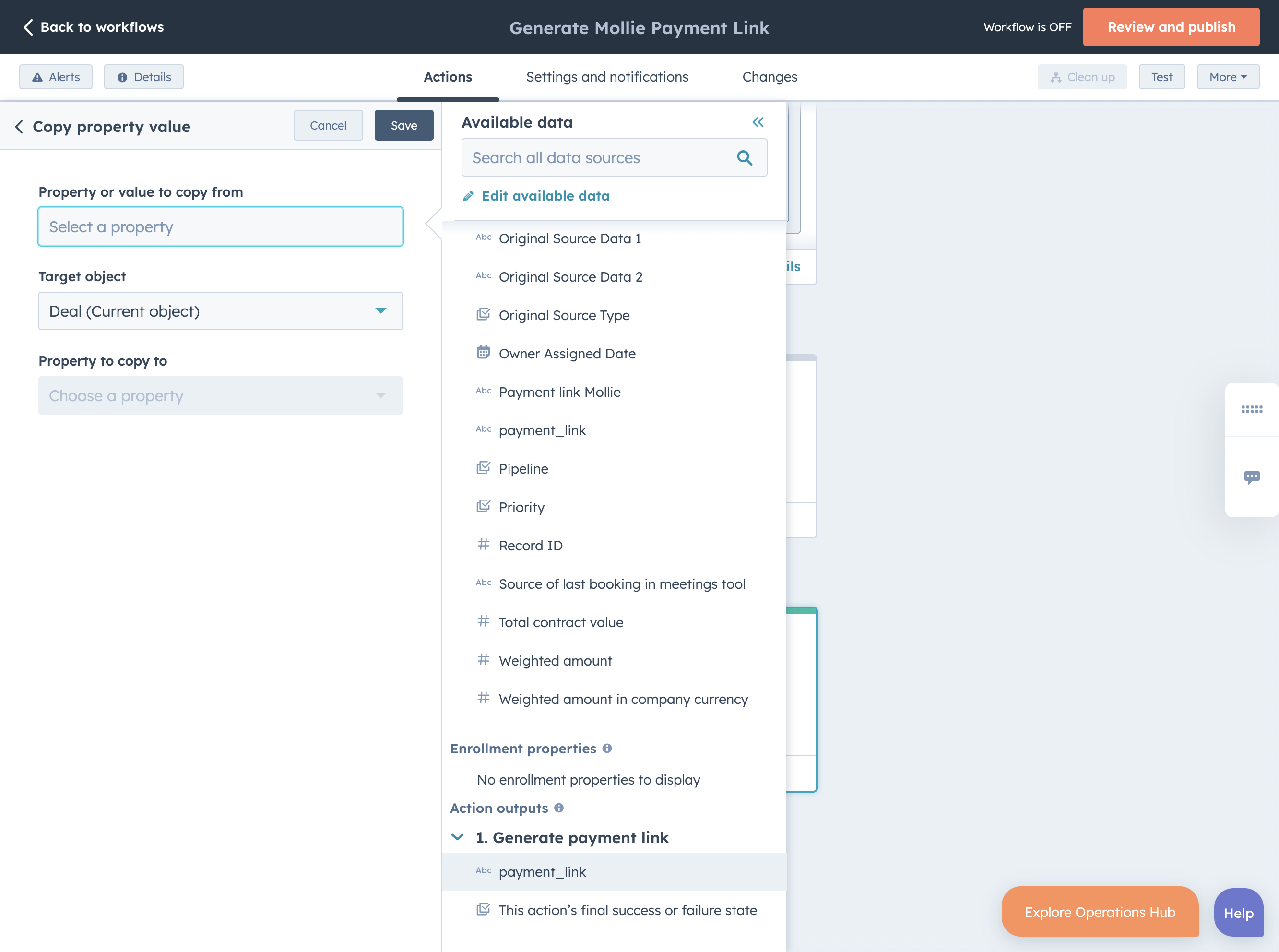The height and width of the screenshot is (952, 1279).
Task: Open Explore Operations Hub
Action: tap(1100, 912)
